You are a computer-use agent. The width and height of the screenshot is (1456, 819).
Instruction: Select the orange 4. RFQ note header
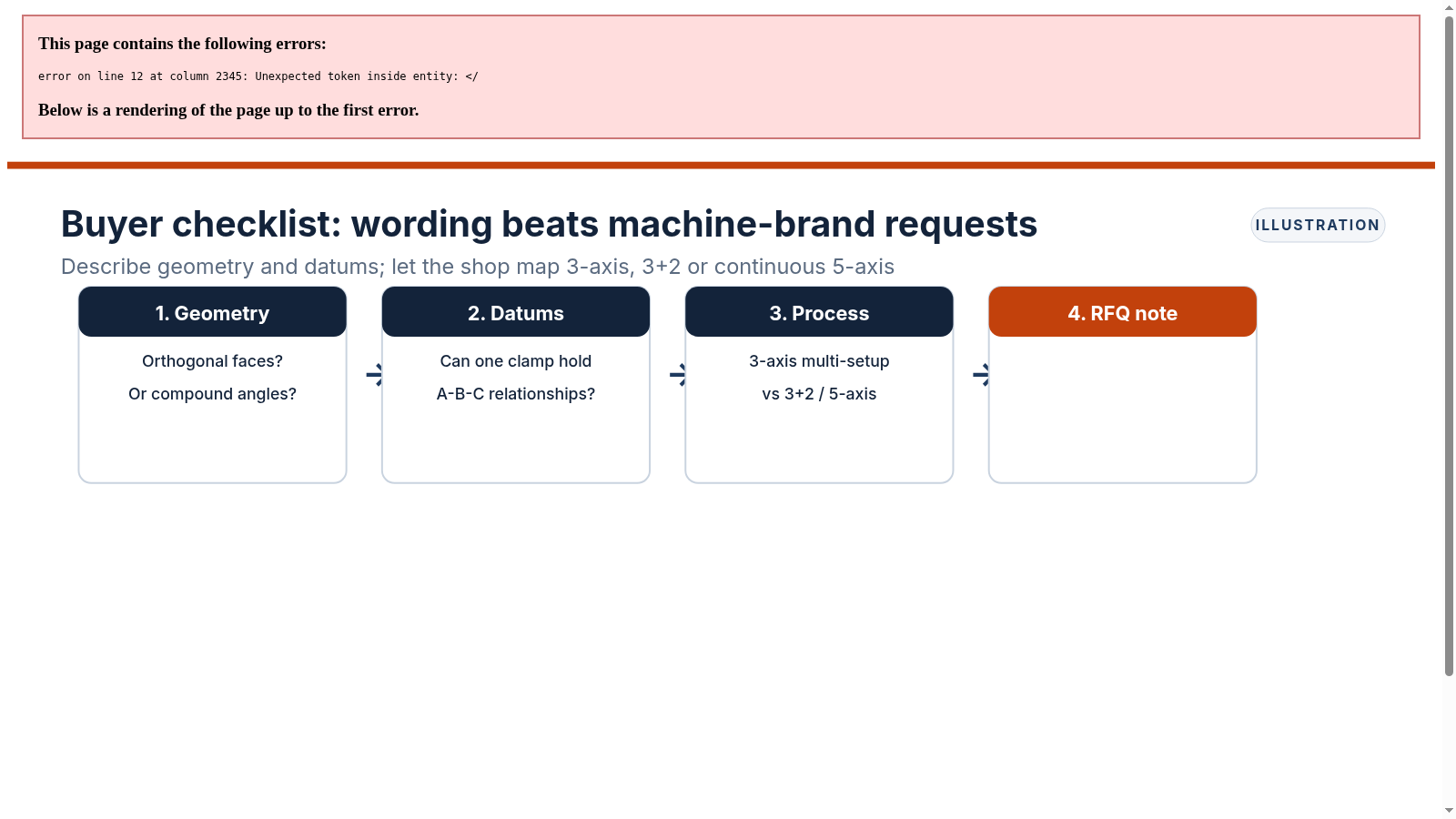tap(1122, 312)
